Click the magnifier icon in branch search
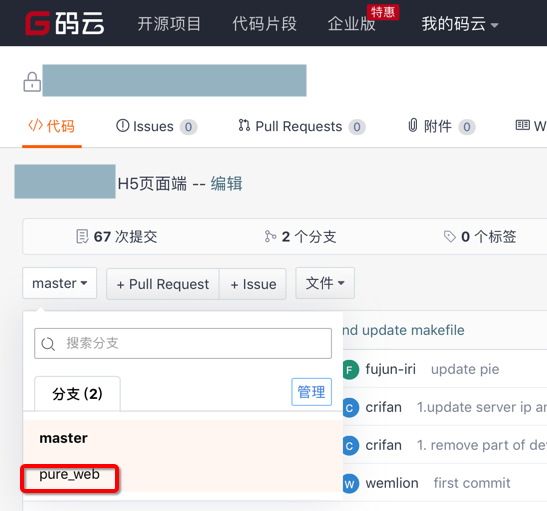Screen dimensions: 547x511 [x=48, y=344]
